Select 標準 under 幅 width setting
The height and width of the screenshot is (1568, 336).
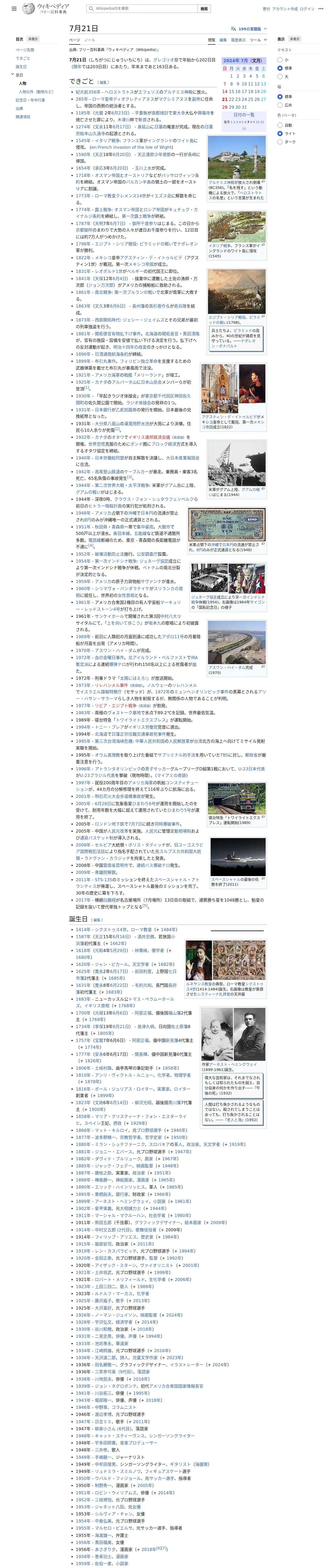(281, 97)
